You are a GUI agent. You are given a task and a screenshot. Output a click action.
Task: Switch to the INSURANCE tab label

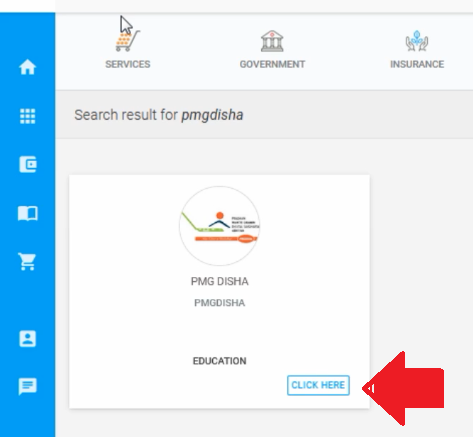click(417, 64)
